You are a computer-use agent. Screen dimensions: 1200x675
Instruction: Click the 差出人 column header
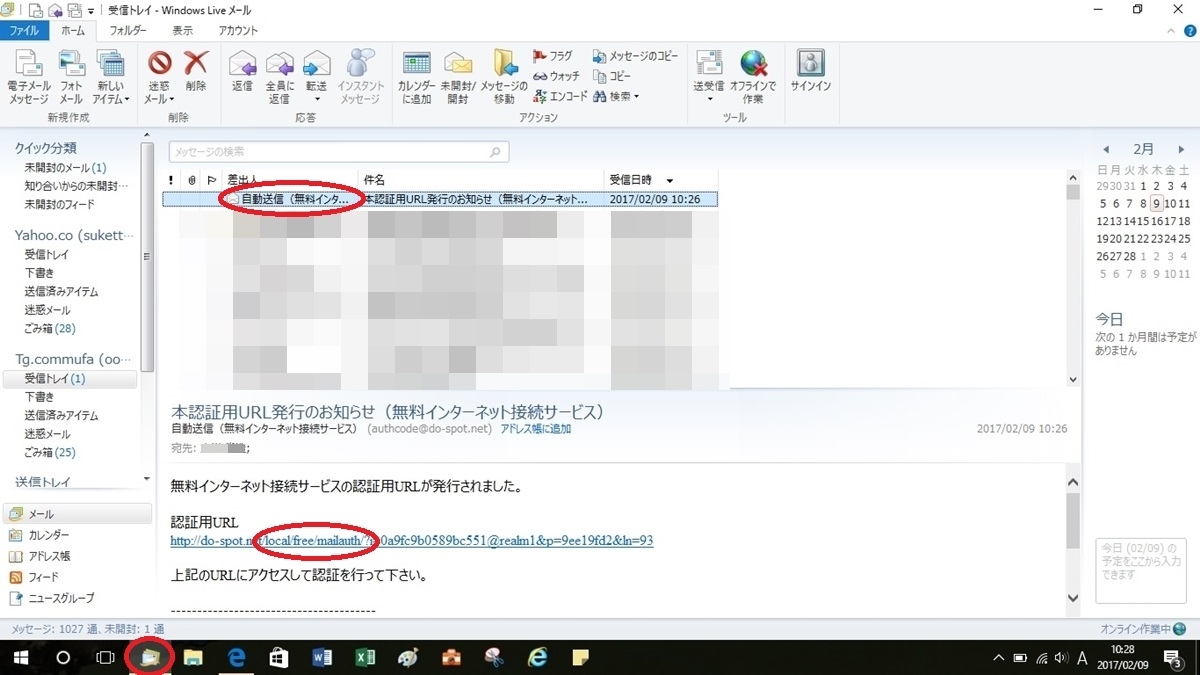click(x=291, y=180)
